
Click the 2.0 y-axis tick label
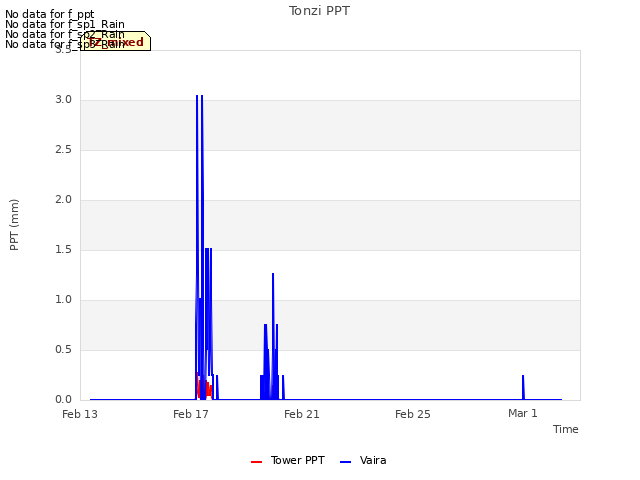[x=63, y=200]
